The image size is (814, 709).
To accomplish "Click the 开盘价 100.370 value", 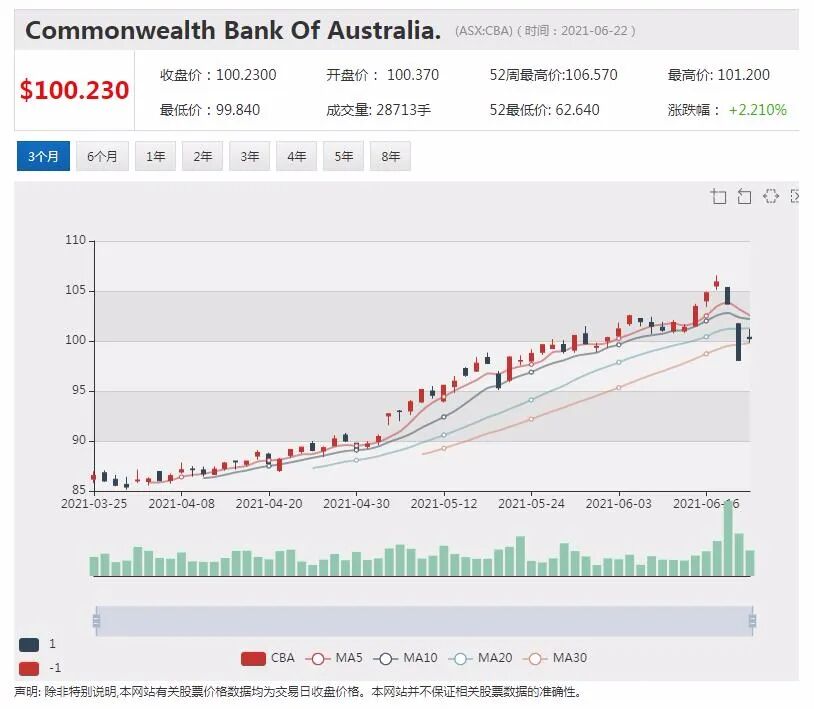I will 383,75.
